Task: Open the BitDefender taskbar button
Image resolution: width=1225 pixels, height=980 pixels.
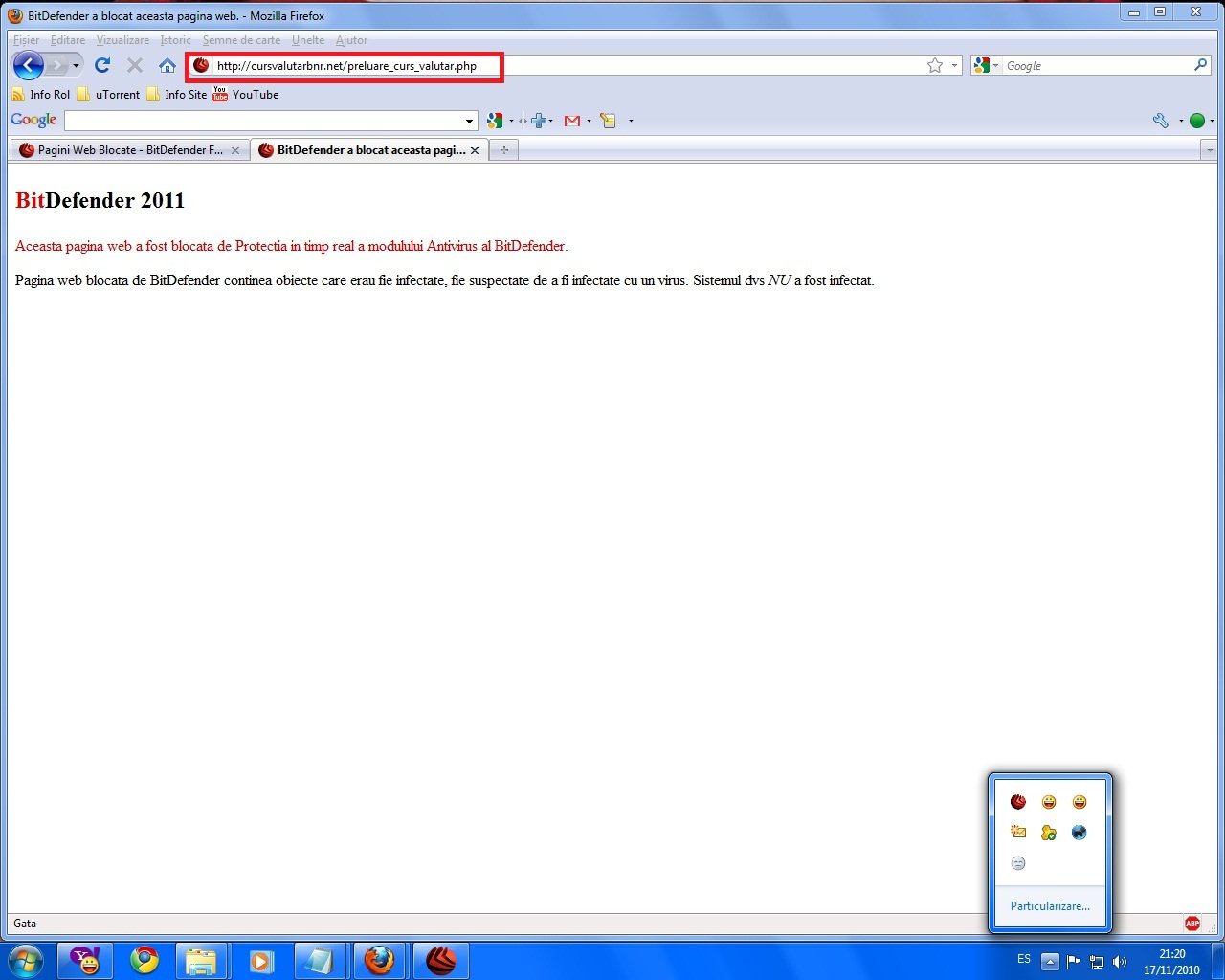Action: pos(440,961)
